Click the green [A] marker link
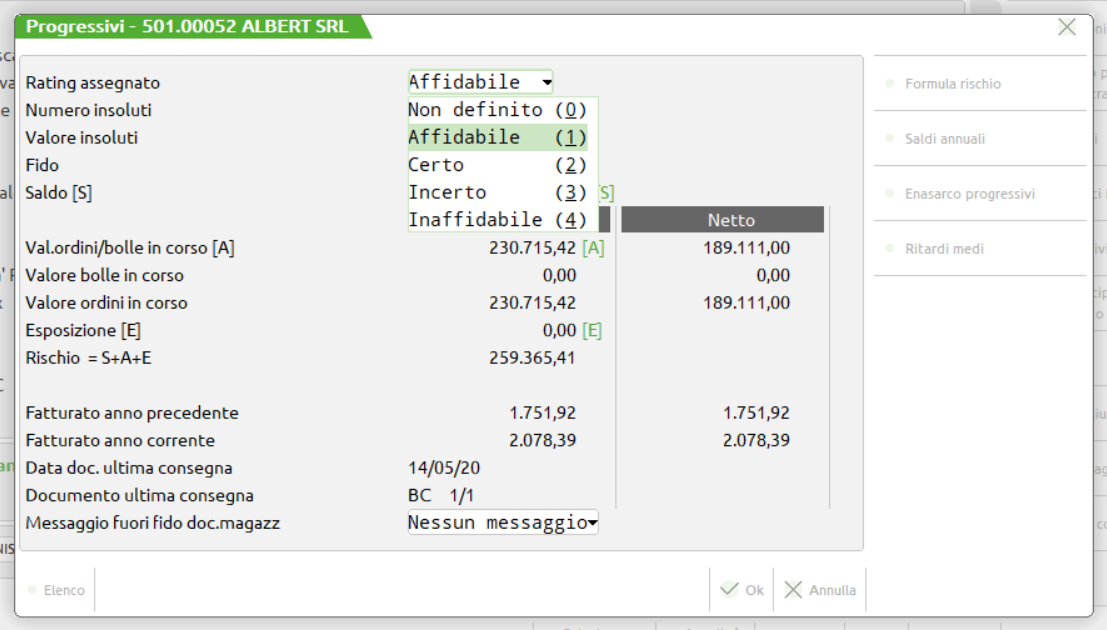Screen dimensions: 1107x630 pyautogui.click(x=593, y=248)
